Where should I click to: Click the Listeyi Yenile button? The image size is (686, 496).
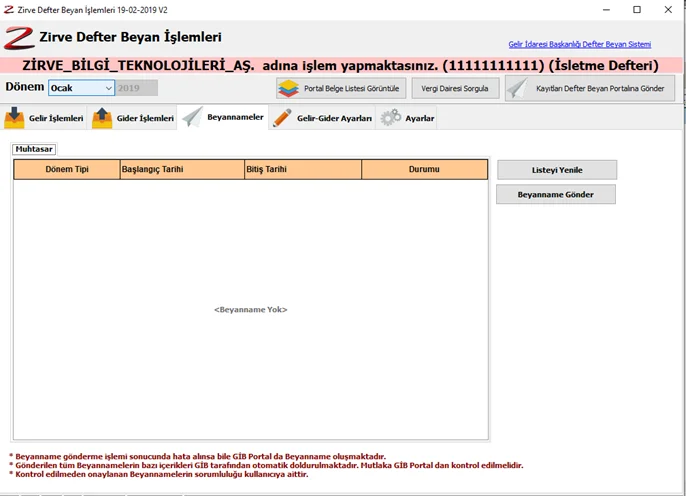click(557, 170)
